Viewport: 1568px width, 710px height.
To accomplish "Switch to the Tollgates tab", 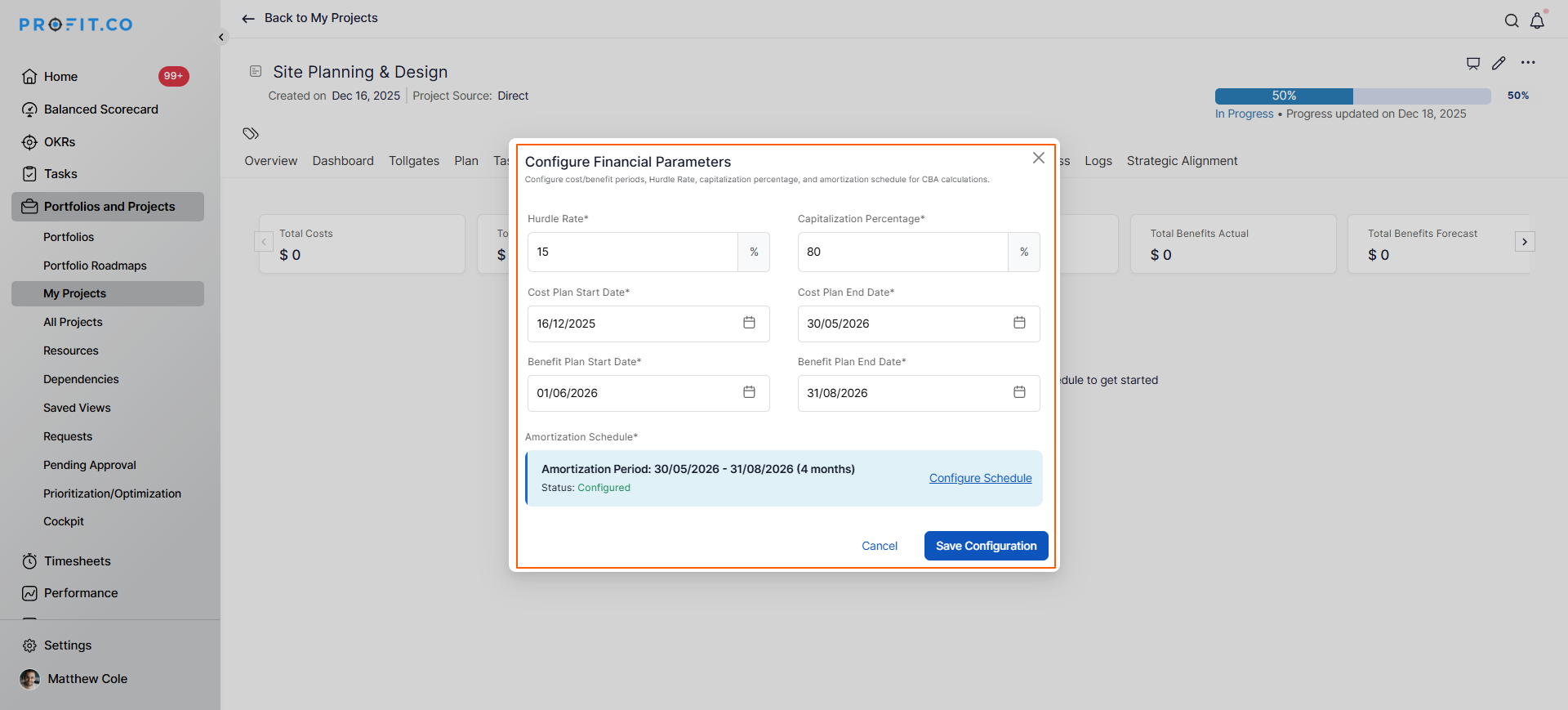I will [414, 161].
